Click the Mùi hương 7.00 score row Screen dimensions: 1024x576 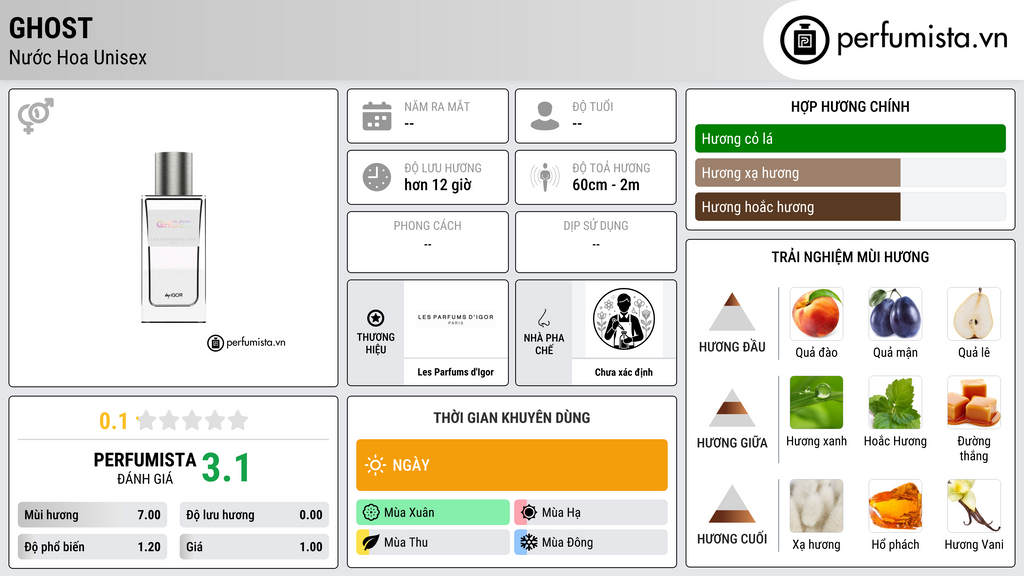92,515
